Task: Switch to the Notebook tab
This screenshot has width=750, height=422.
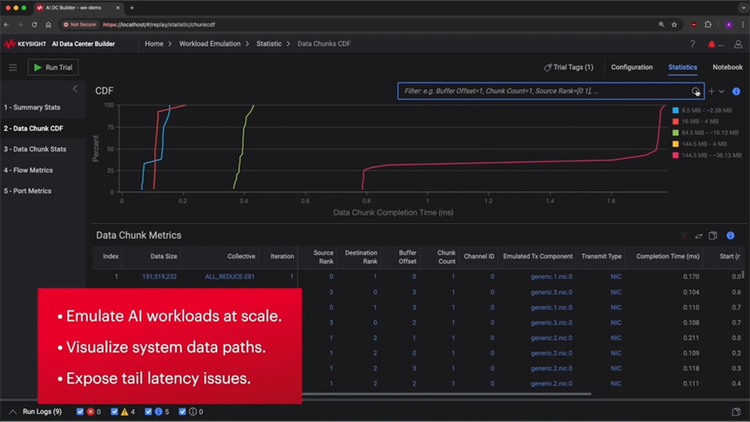Action: coord(728,67)
